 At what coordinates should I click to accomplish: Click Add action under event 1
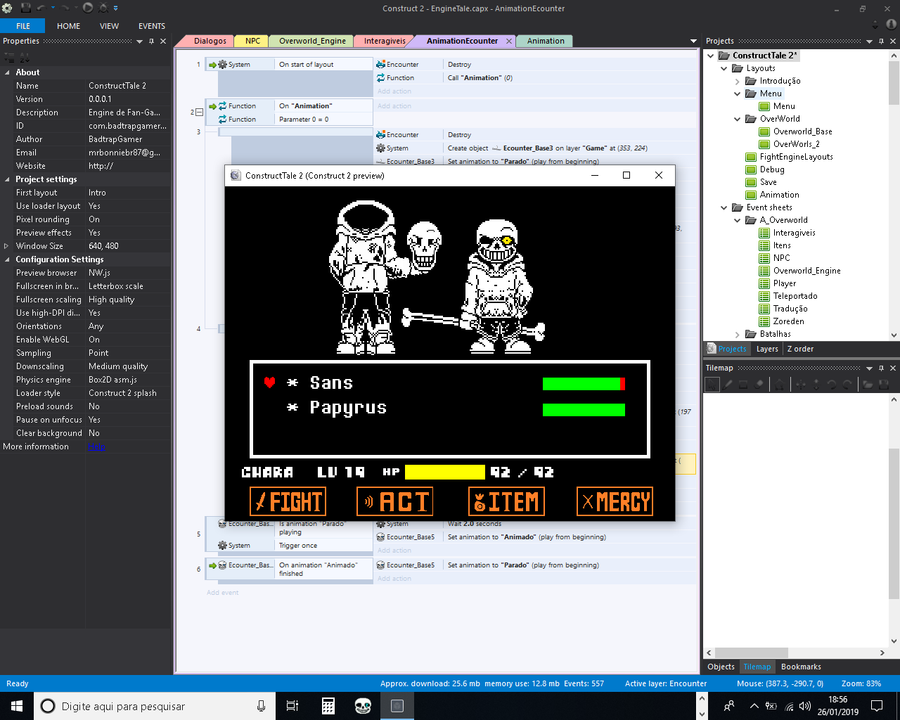point(394,91)
